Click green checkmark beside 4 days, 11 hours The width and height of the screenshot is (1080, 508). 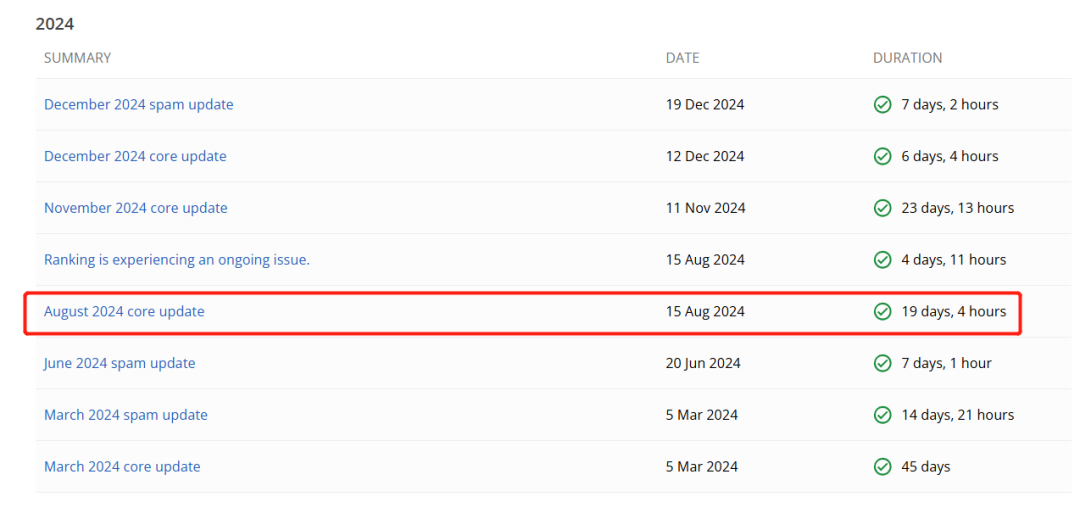pyautogui.click(x=882, y=260)
